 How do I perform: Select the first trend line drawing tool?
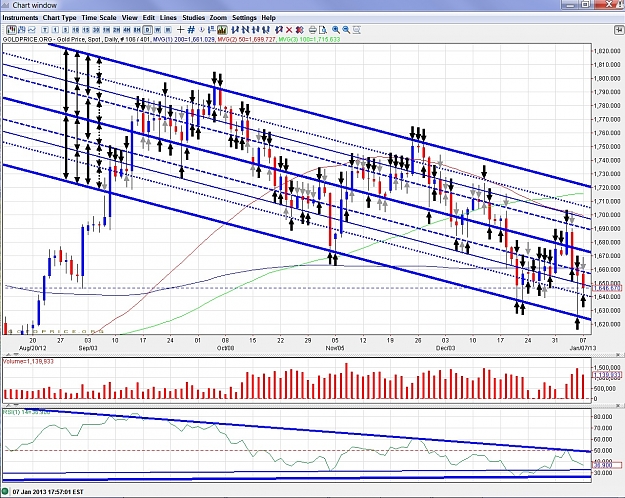(235, 30)
